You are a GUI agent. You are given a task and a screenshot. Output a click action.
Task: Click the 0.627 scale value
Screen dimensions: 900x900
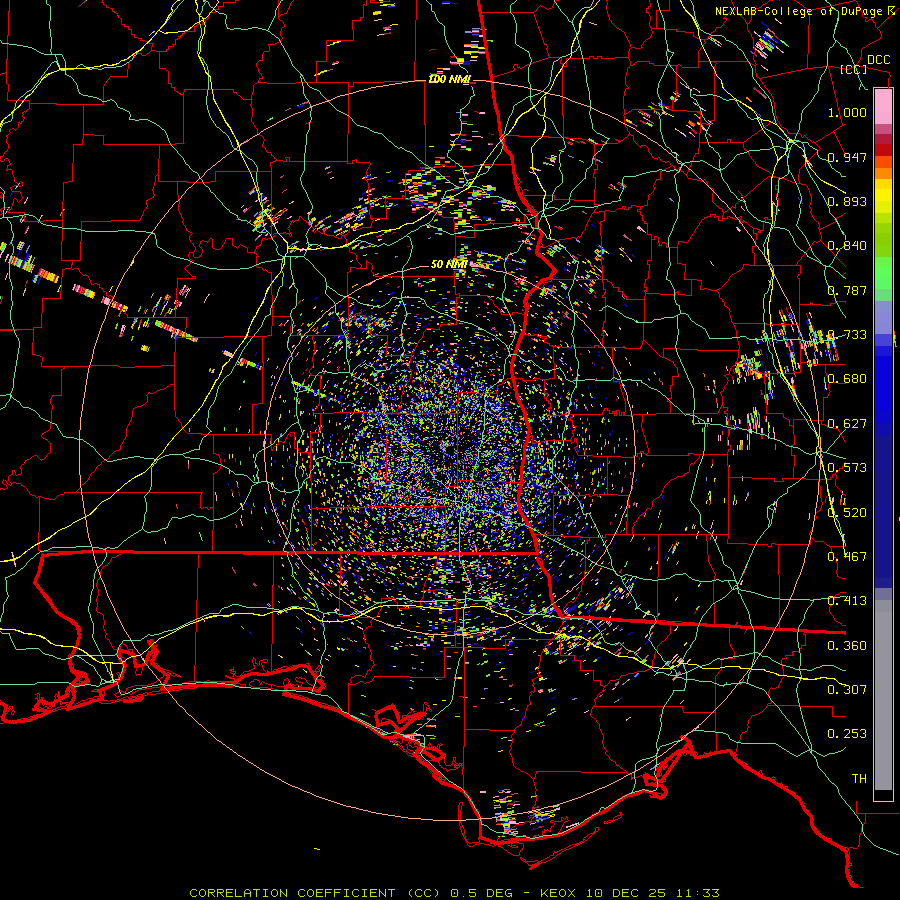click(x=847, y=424)
